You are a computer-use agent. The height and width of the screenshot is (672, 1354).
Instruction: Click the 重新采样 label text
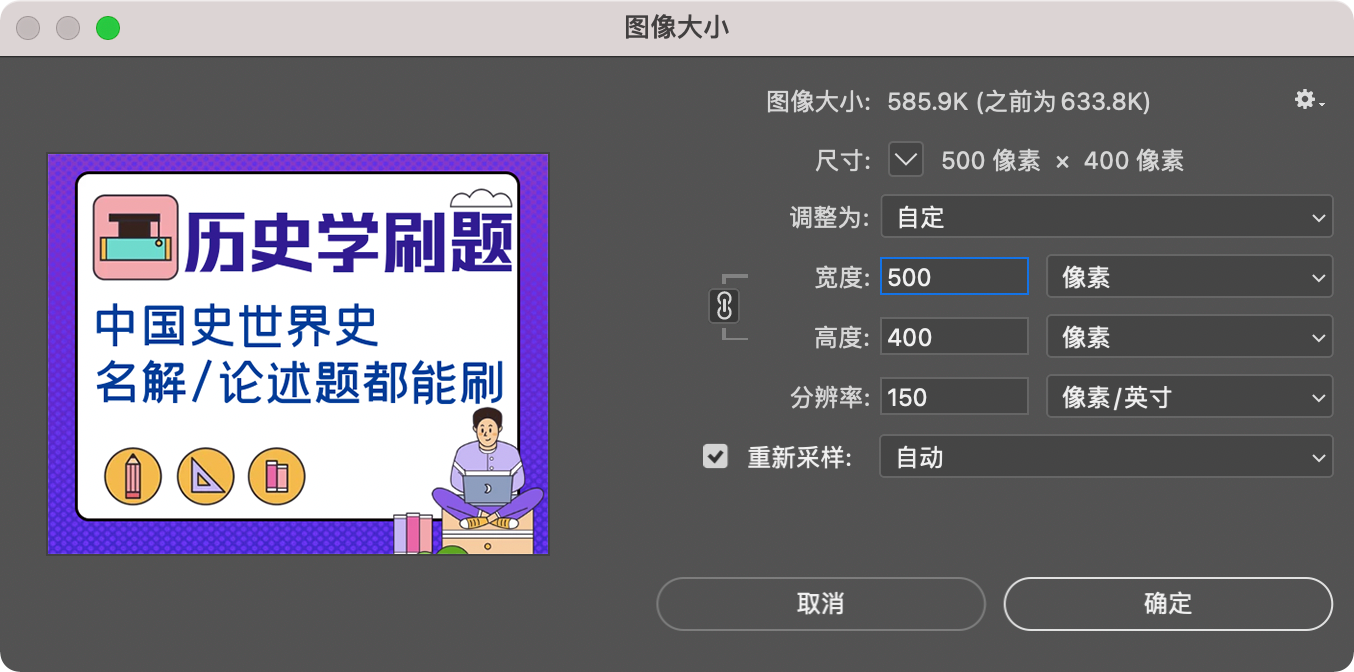[800, 458]
